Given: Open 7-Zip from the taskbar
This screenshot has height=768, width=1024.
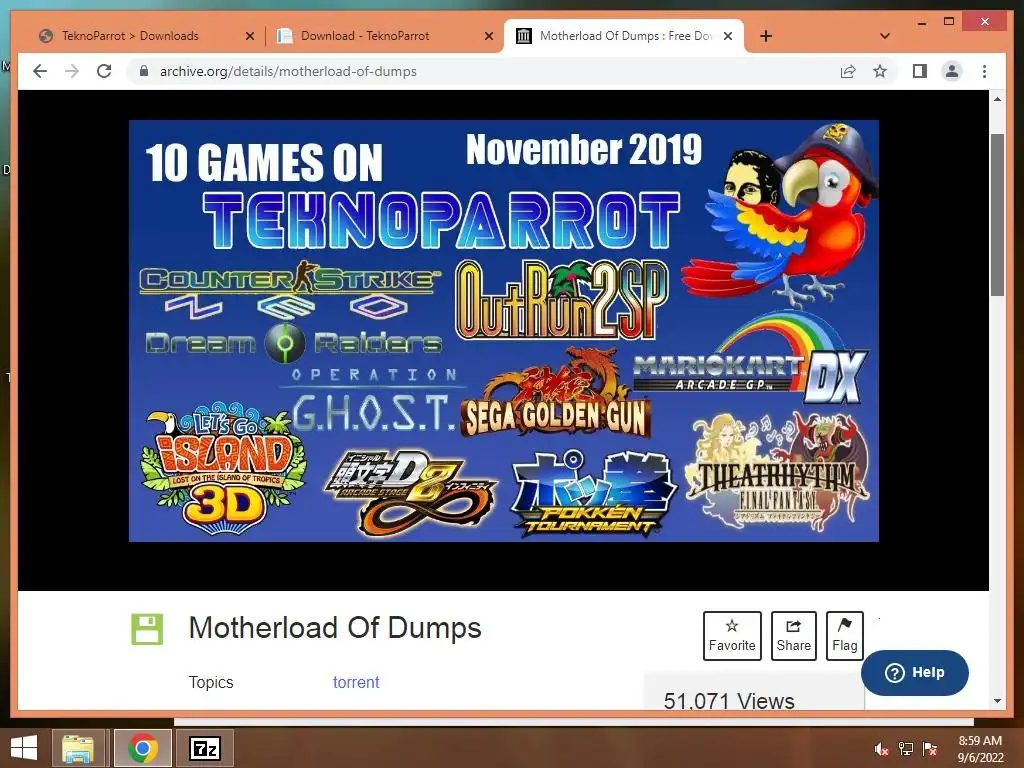Looking at the screenshot, I should click(205, 748).
